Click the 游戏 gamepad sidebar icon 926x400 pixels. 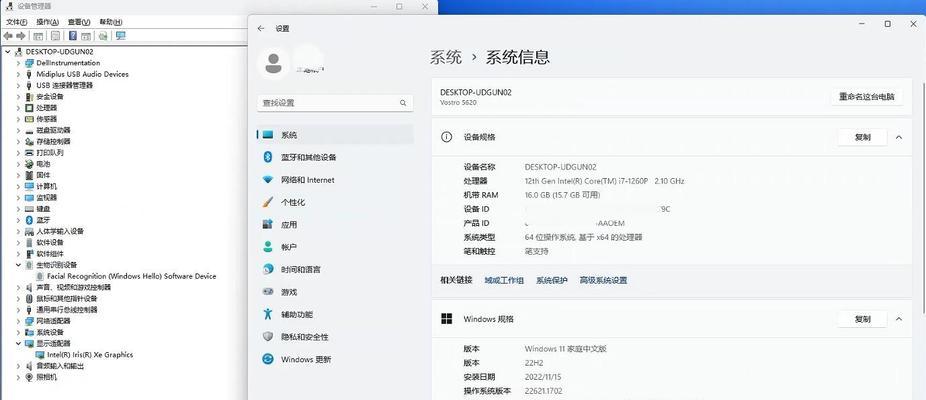click(x=268, y=292)
